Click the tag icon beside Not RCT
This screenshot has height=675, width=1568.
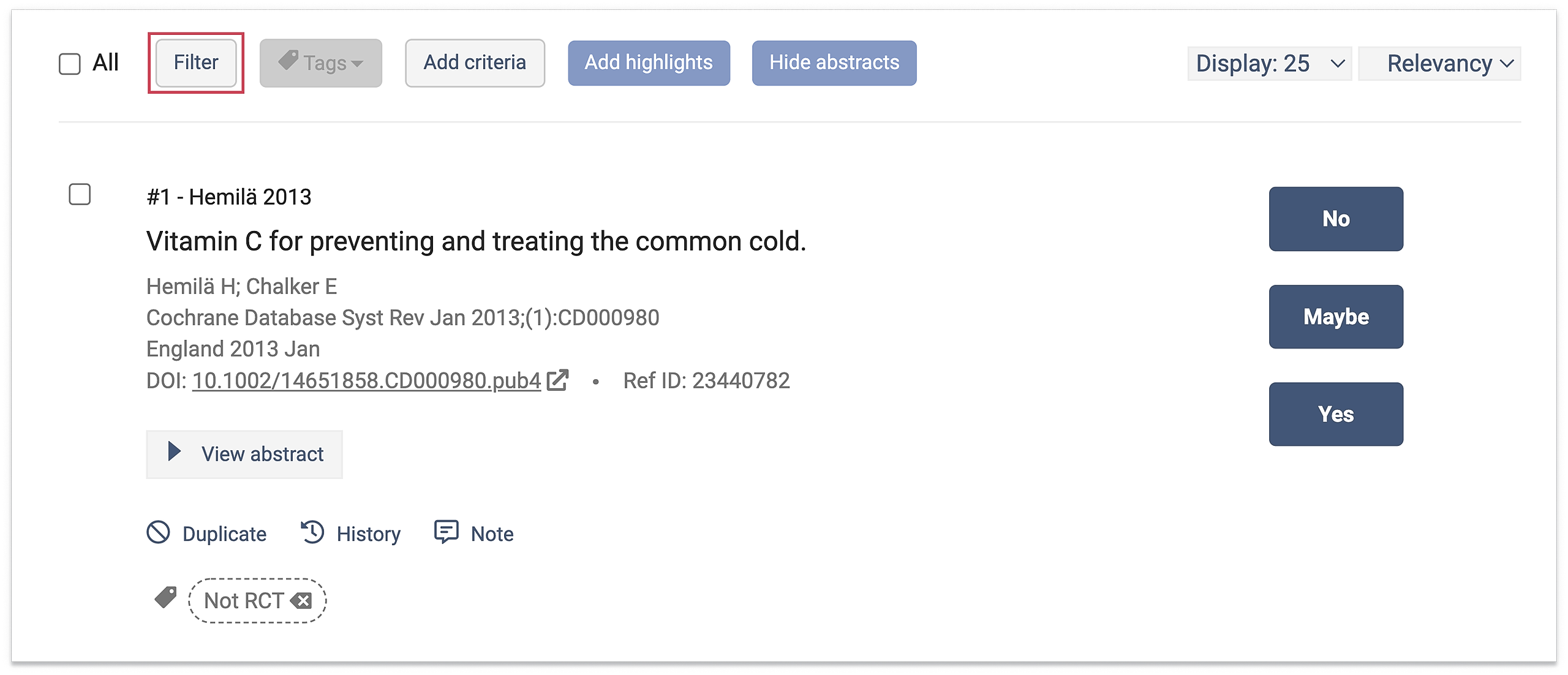pos(165,598)
